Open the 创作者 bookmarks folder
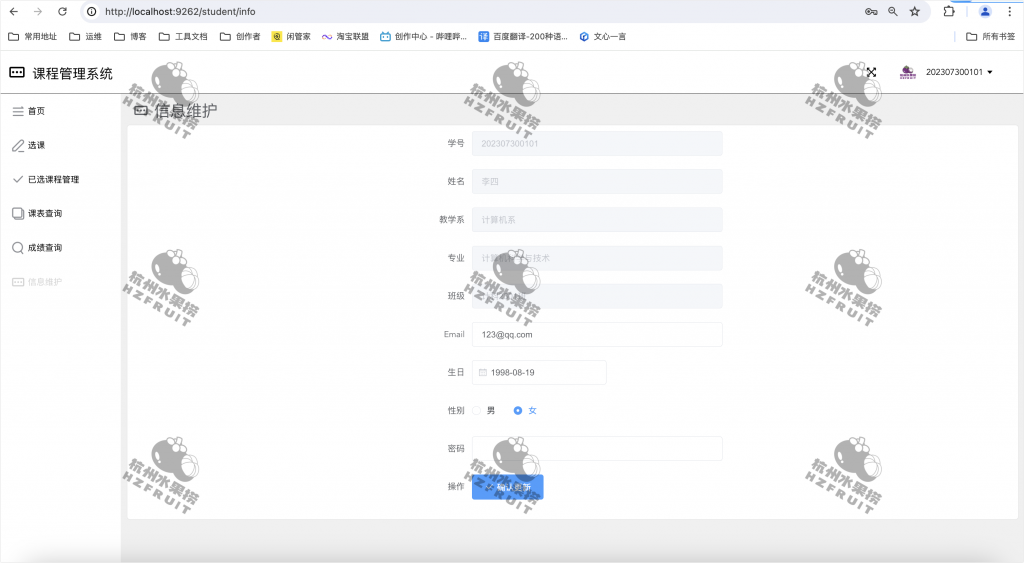1024x563 pixels. (x=240, y=37)
